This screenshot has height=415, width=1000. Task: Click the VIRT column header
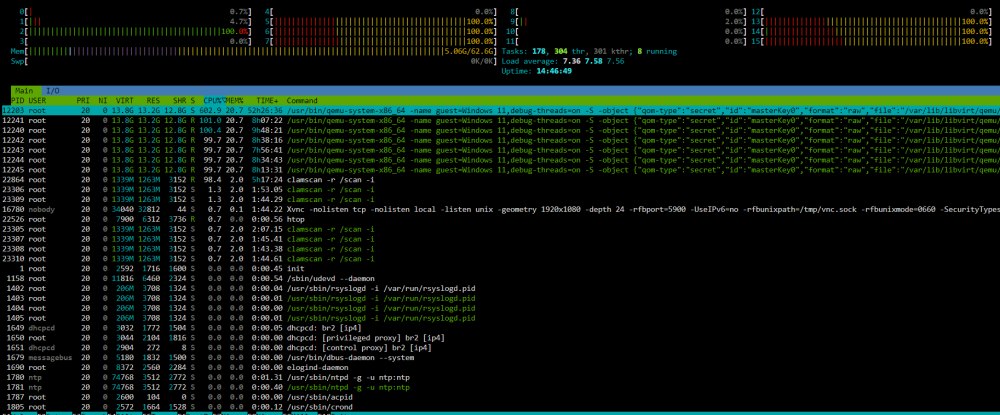124,101
